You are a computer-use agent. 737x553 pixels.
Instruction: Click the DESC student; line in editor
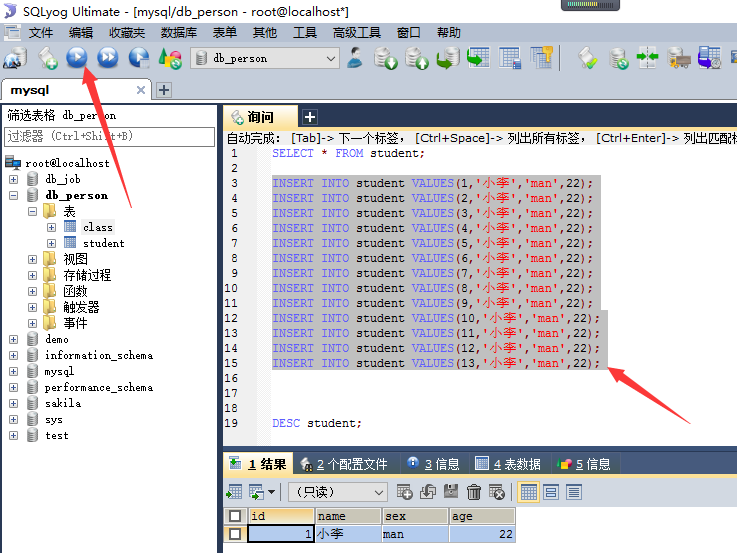pos(317,423)
